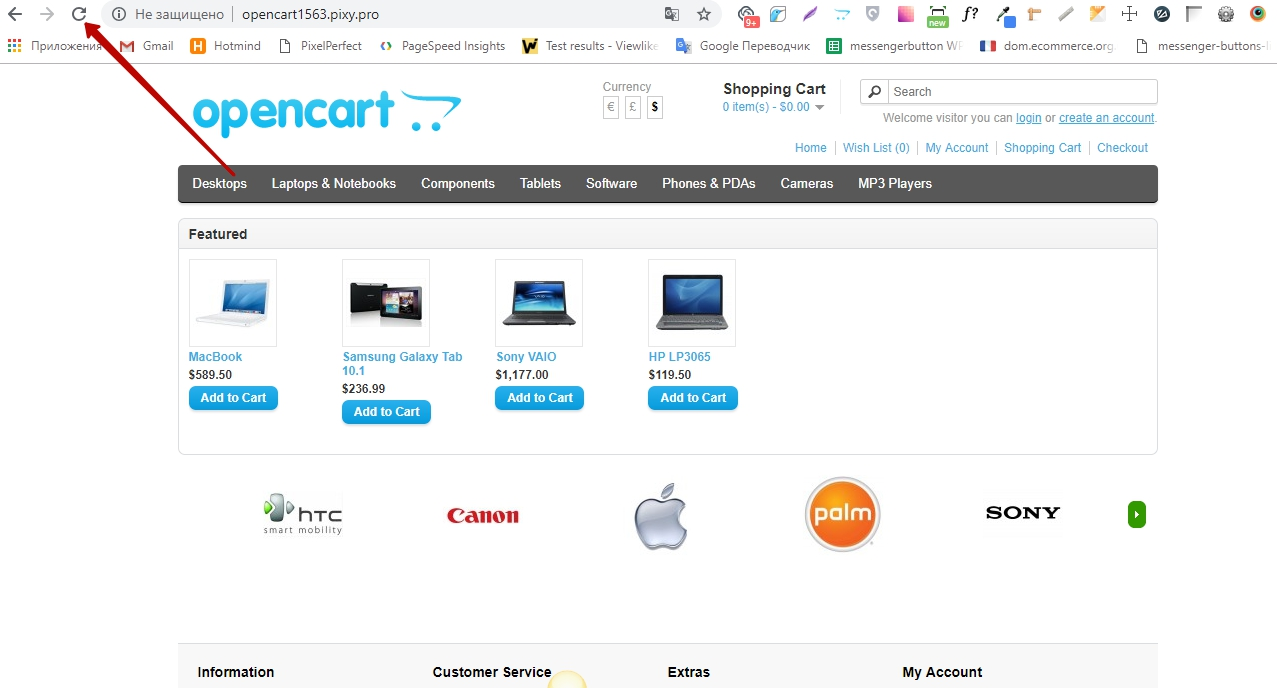Expand the Shopping Cart 0 items dropdown

(773, 107)
